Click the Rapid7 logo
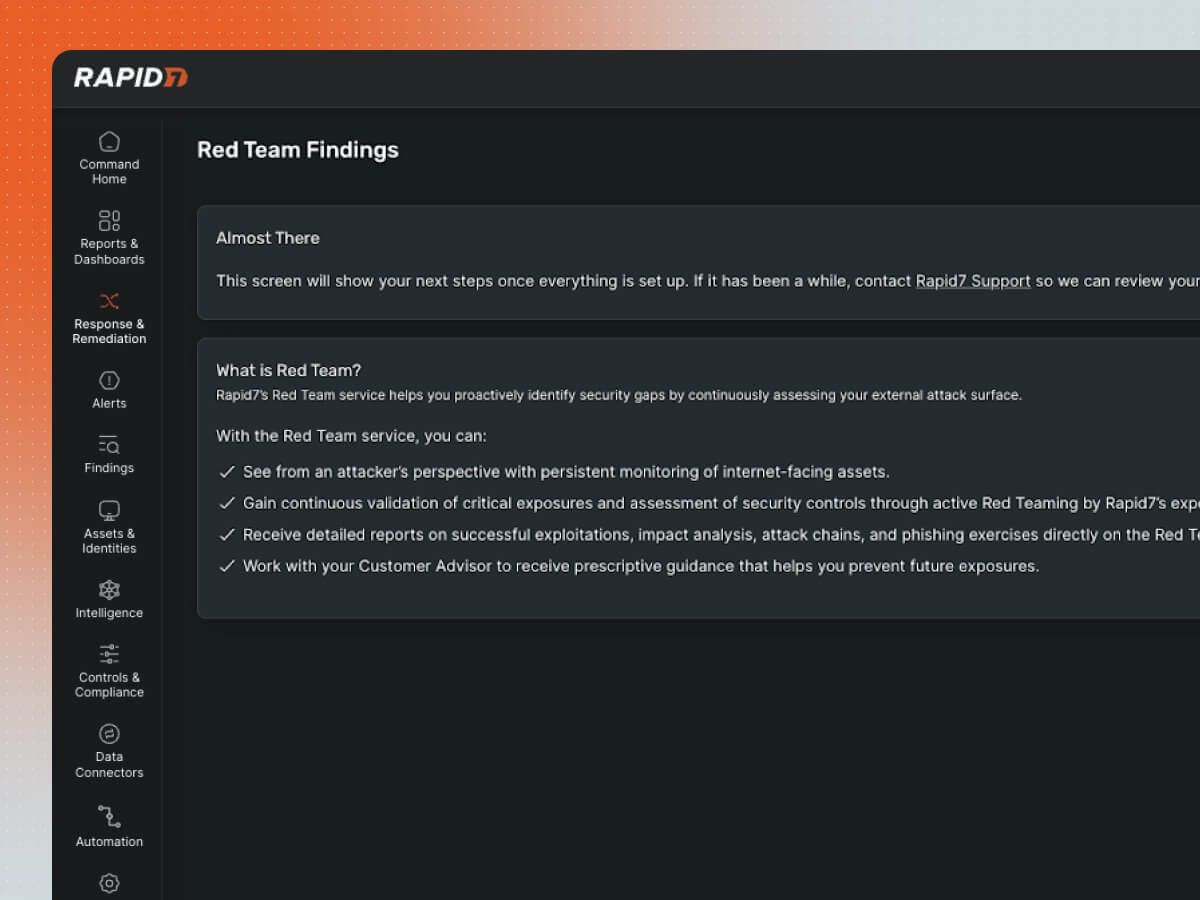Screen dimensions: 1200x900 pyautogui.click(x=130, y=78)
